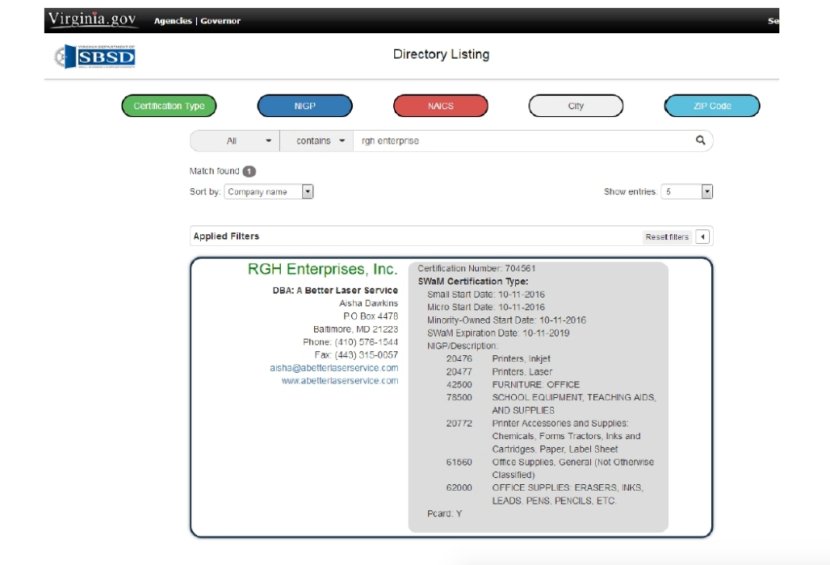Click Reset filters button
830x565 pixels.
667,237
